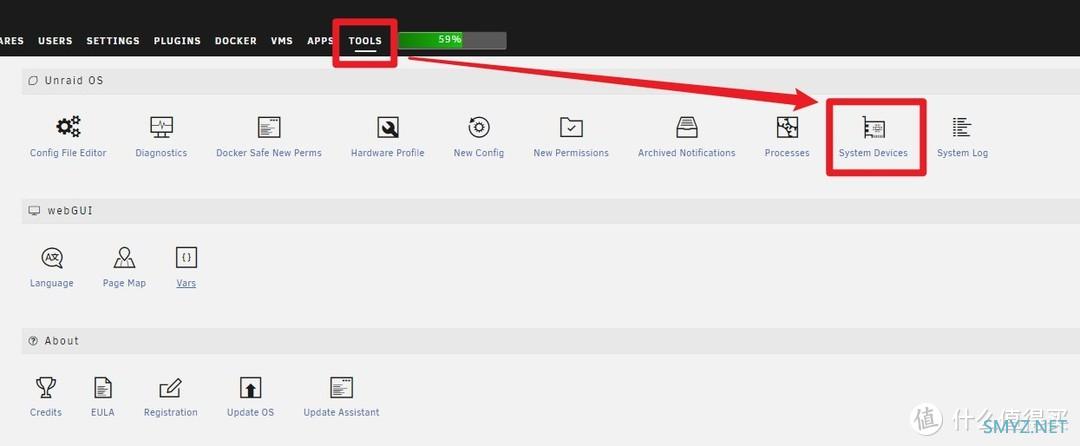Viewport: 1080px width, 446px height.
Task: Switch to the DOCKER menu tab
Action: (235, 41)
